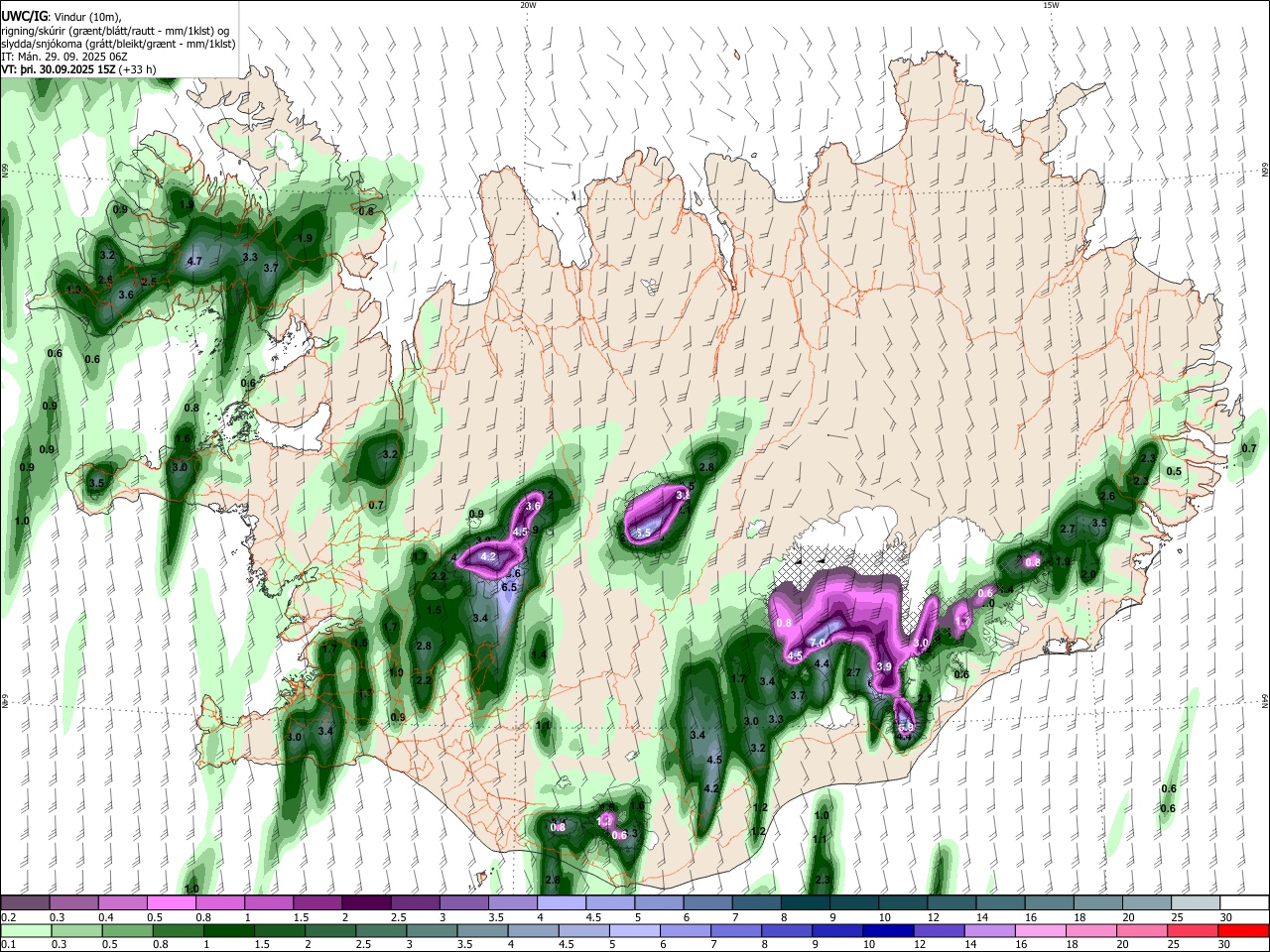The height and width of the screenshot is (952, 1270).
Task: Click the '25' label in the top legend row
Action: click(1178, 917)
